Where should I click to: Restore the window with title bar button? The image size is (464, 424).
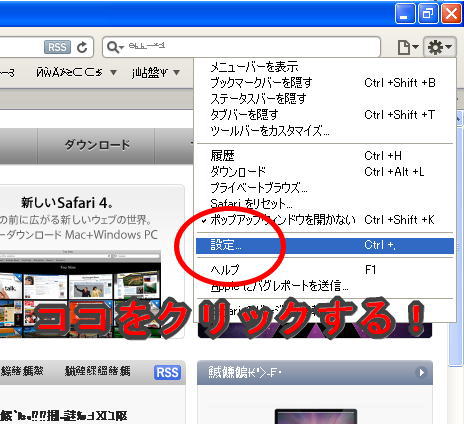428,14
